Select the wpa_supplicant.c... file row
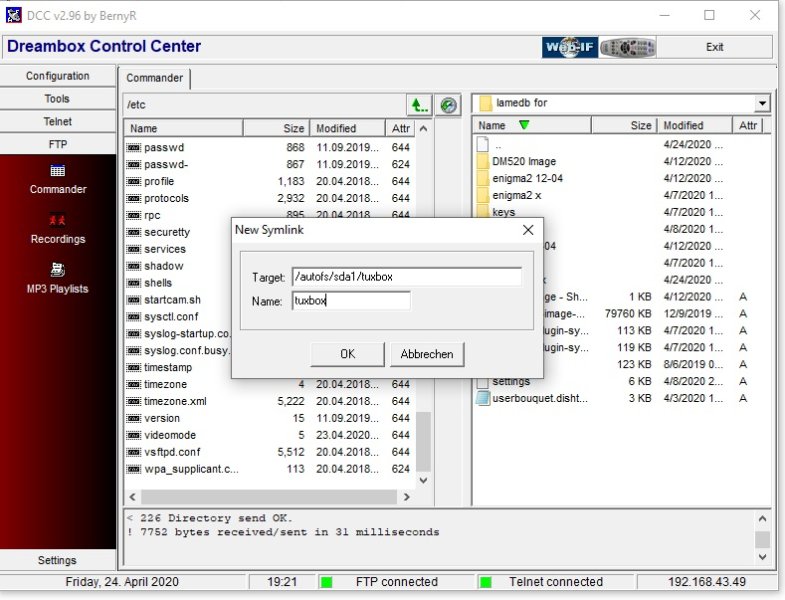Image resolution: width=785 pixels, height=600 pixels. point(269,469)
